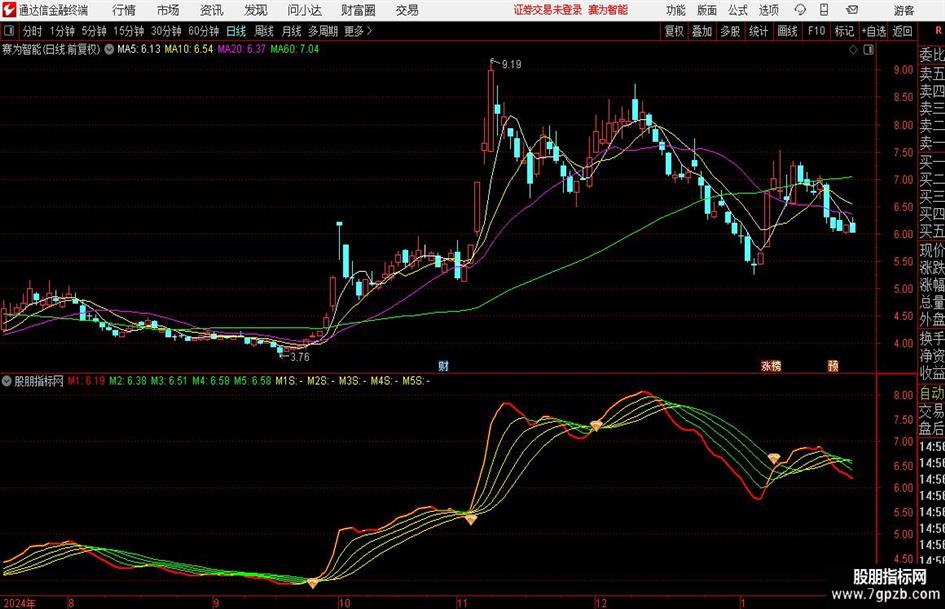Open the 资讯 menu
The width and height of the screenshot is (945, 609).
[x=212, y=10]
